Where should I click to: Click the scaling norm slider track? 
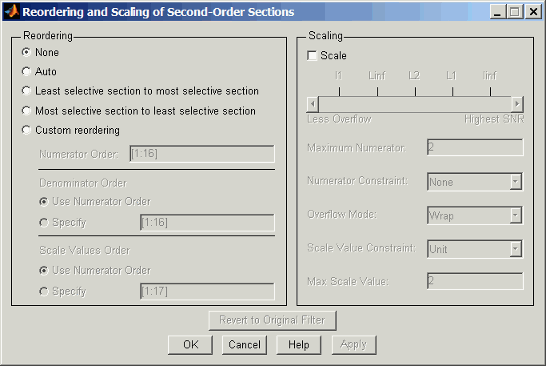pos(415,104)
